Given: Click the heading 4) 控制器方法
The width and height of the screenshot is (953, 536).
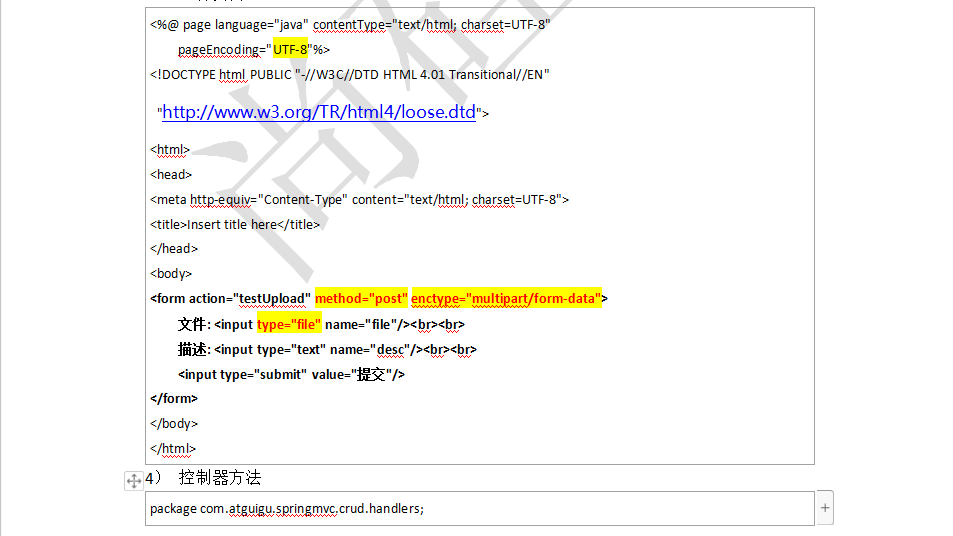Looking at the screenshot, I should (203, 478).
